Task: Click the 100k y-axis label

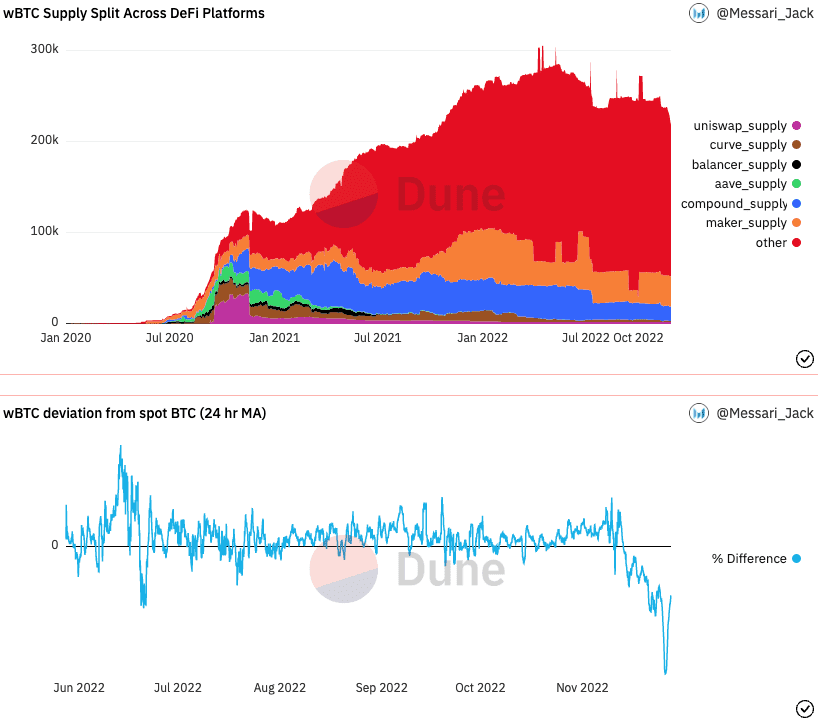Action: pyautogui.click(x=44, y=231)
